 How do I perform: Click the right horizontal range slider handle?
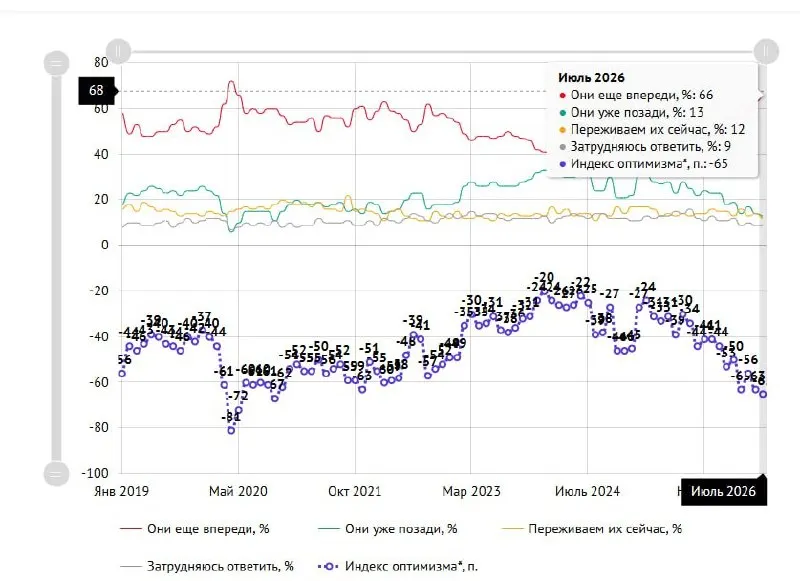[766, 52]
